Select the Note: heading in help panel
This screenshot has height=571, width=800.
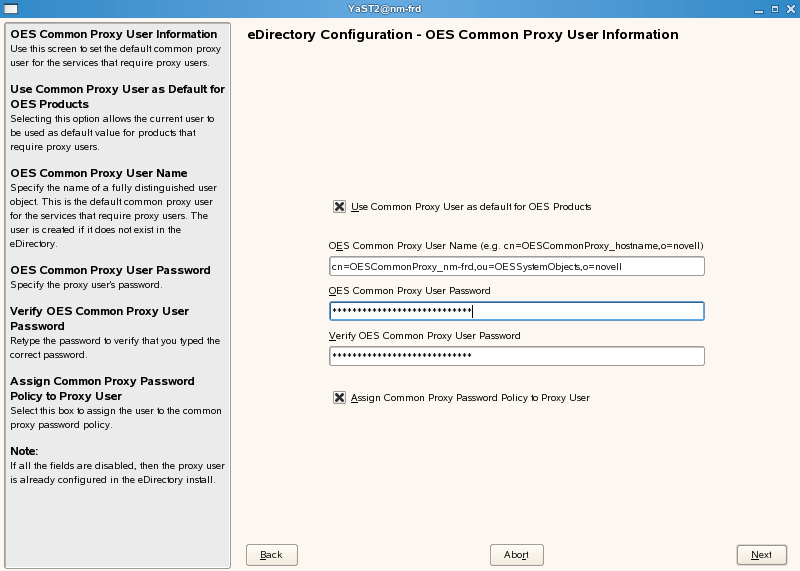point(24,451)
